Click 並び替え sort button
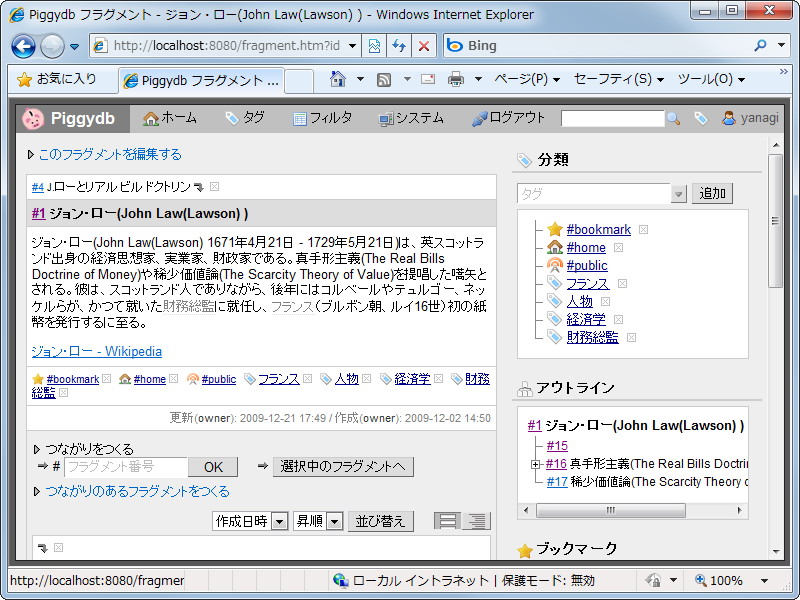This screenshot has height=600, width=800. pos(381,521)
